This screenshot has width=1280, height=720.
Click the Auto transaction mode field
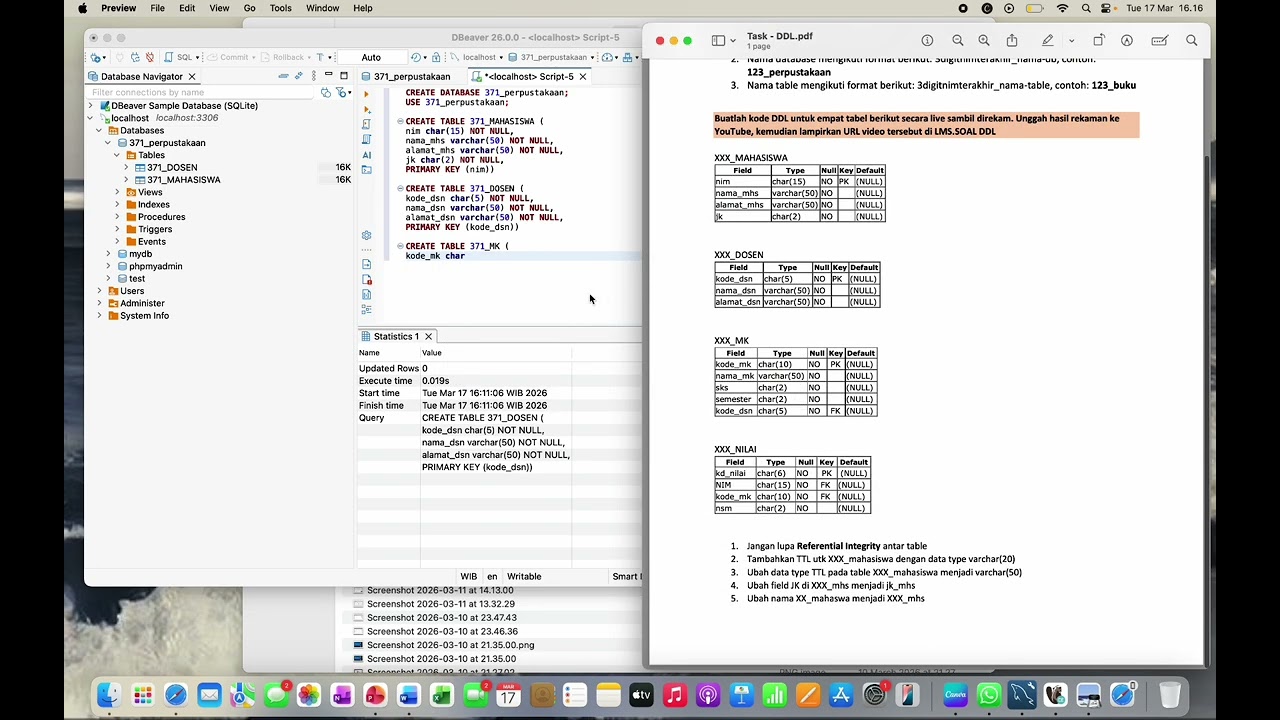click(x=371, y=57)
